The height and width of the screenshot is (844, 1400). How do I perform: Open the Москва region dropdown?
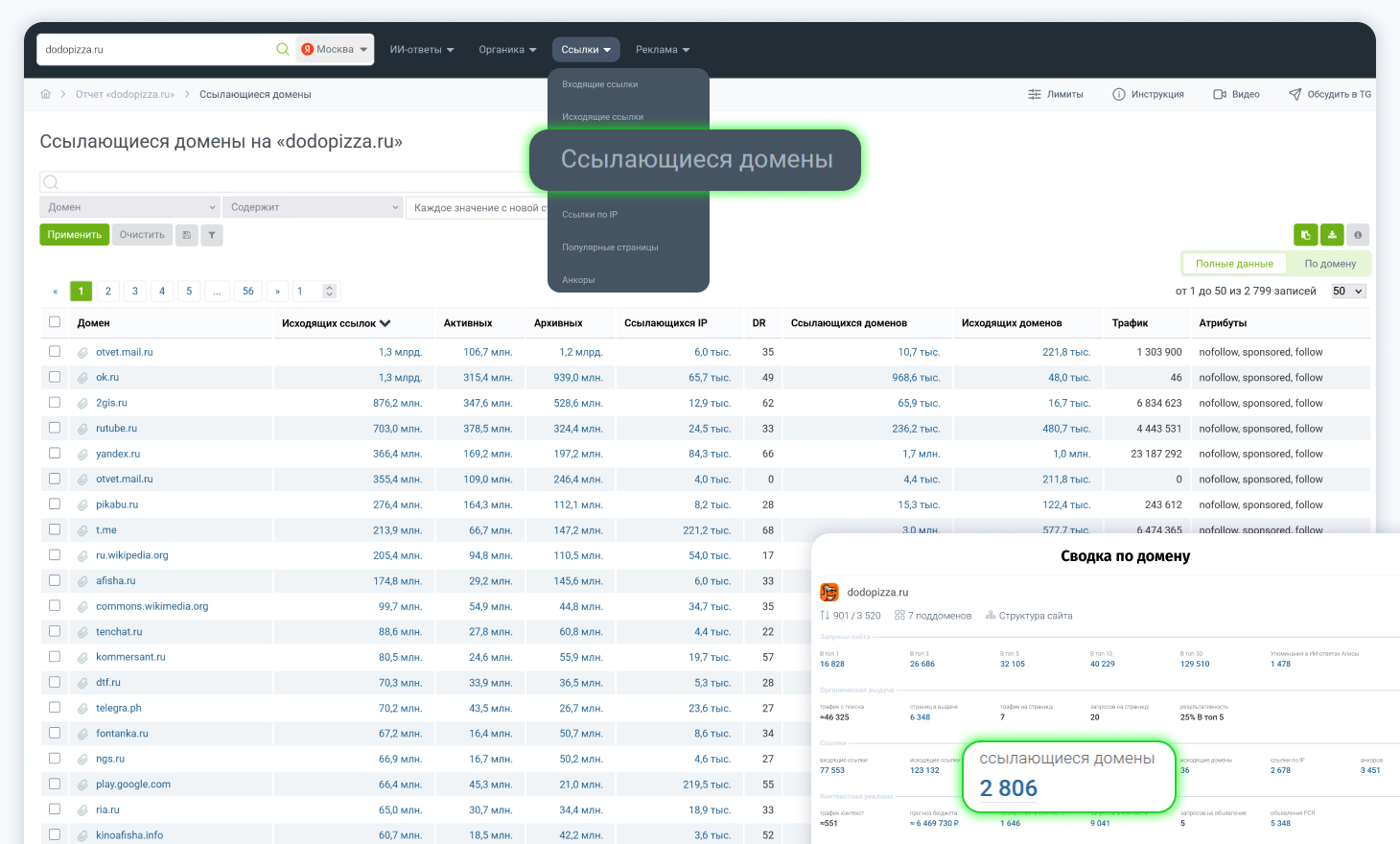(334, 49)
